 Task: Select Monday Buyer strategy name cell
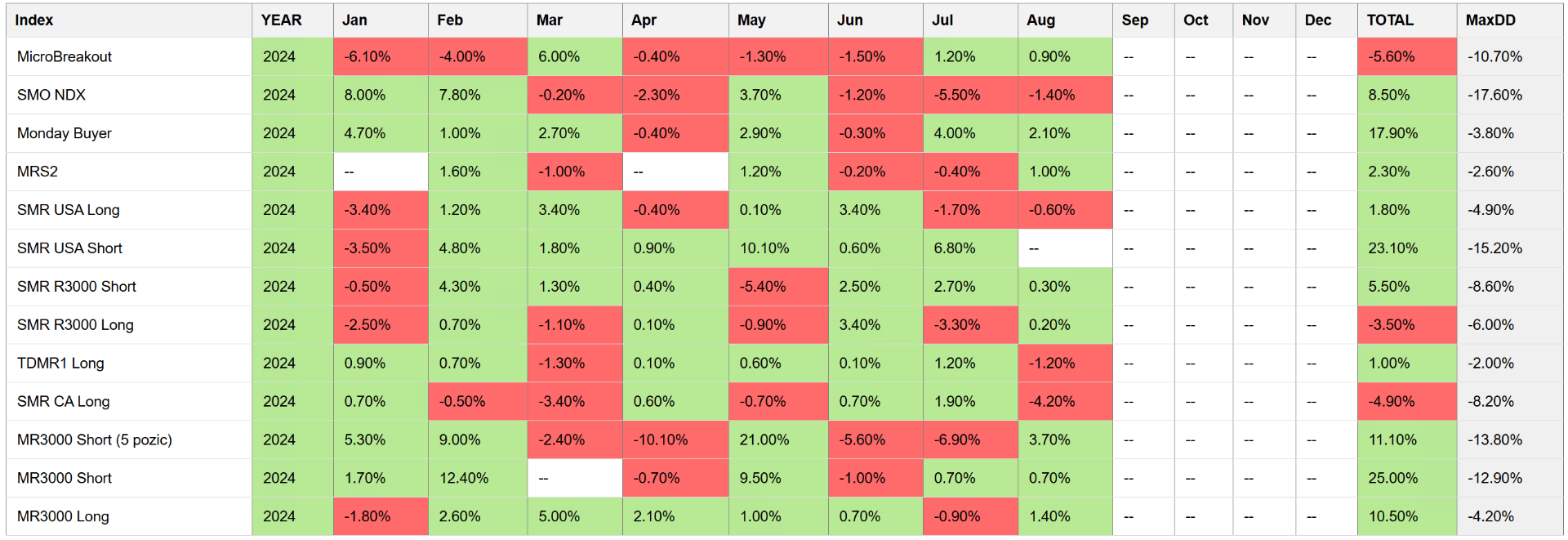pos(65,134)
